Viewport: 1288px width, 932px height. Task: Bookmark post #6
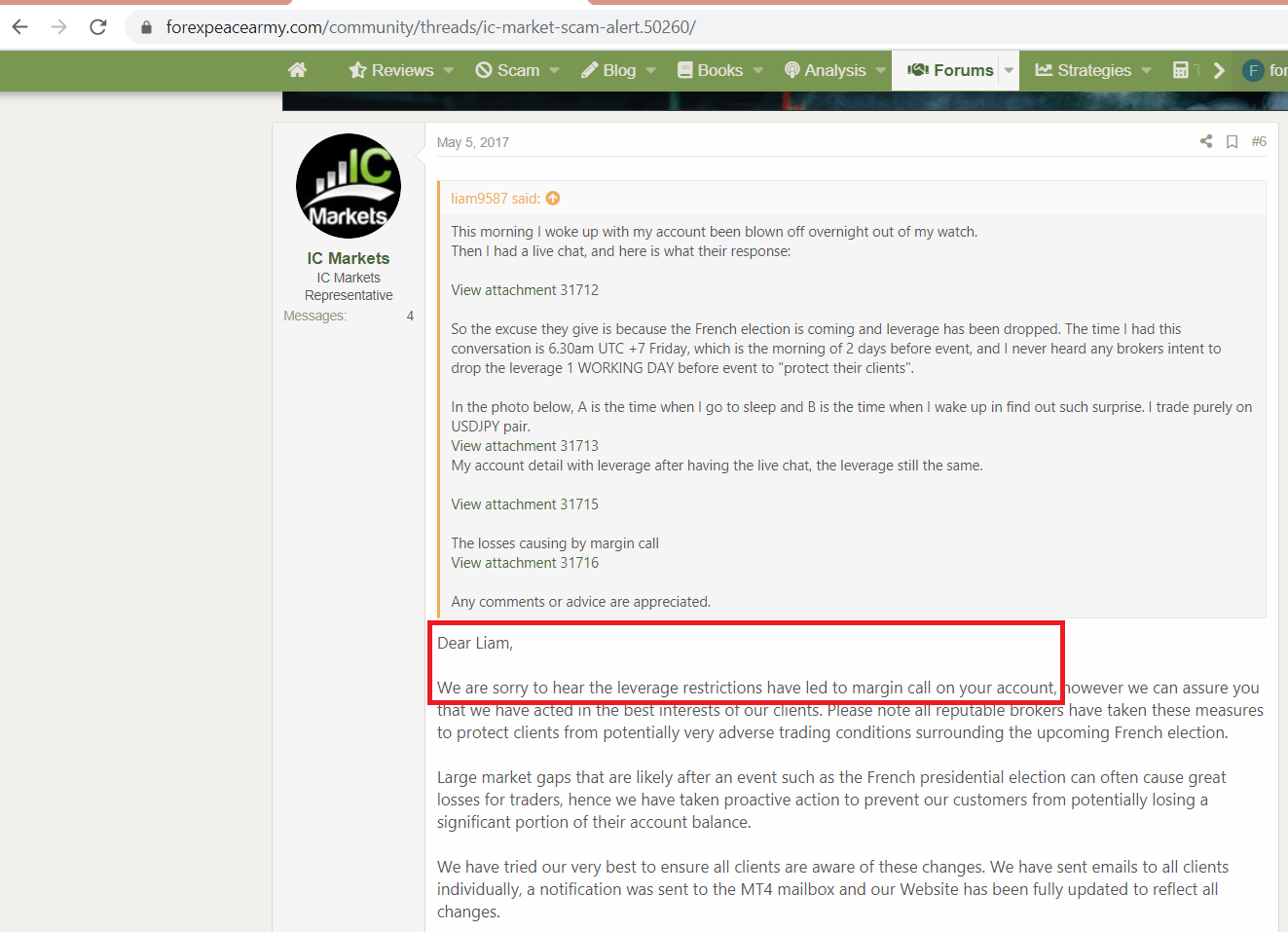point(1233,142)
